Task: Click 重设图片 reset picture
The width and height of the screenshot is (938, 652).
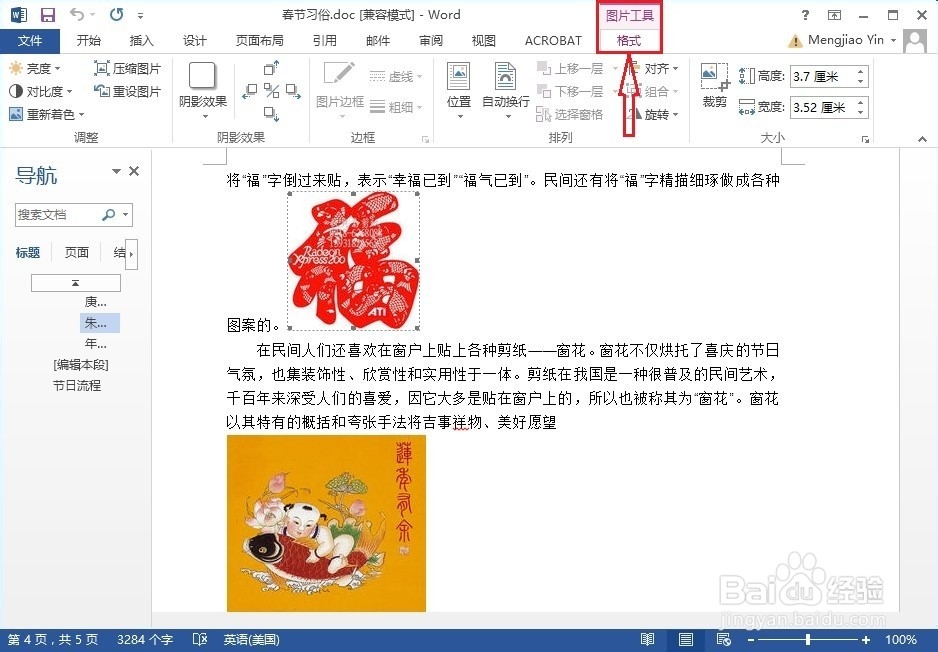Action: coord(128,92)
